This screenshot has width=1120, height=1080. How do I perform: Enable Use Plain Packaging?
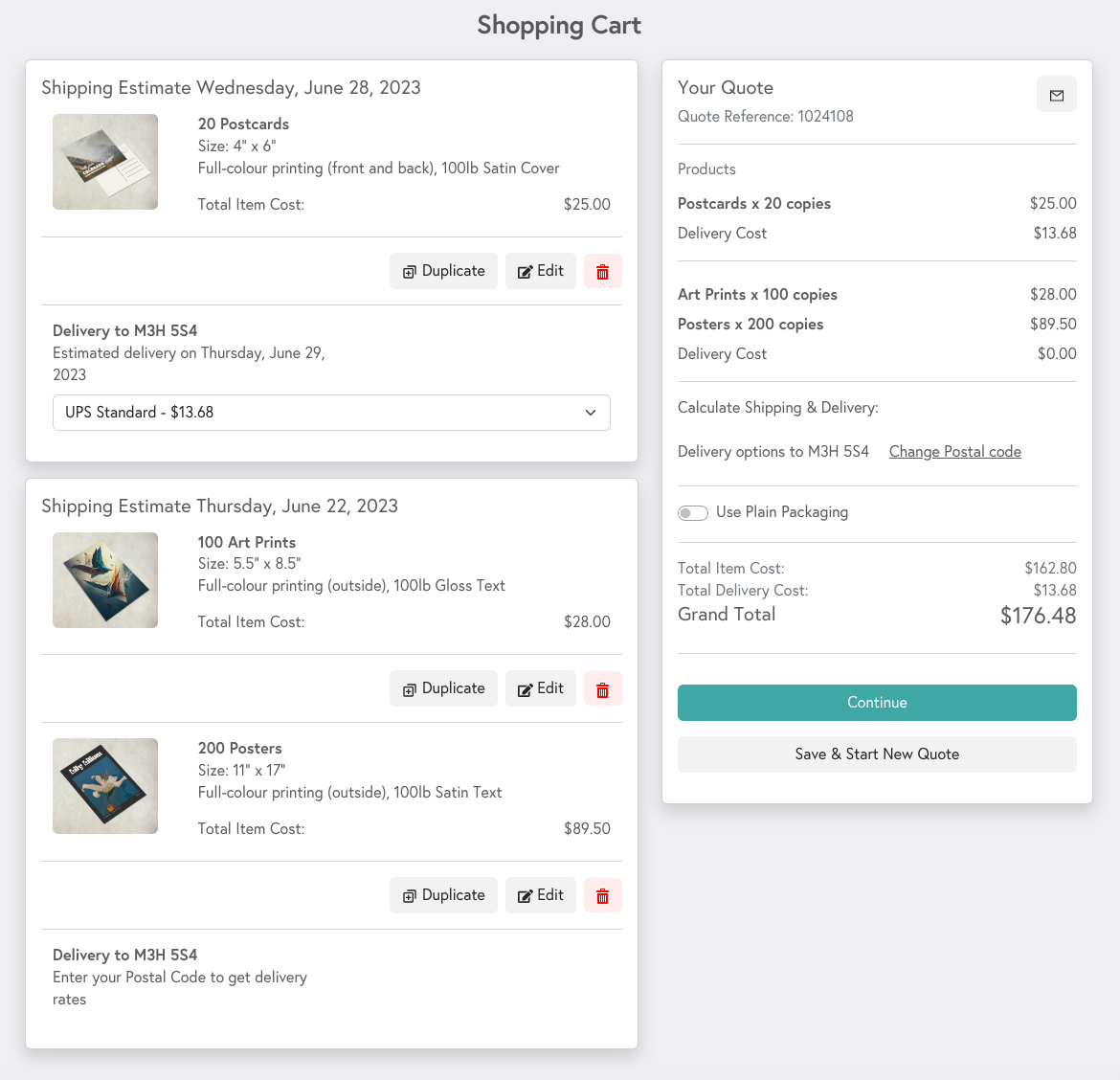coord(692,512)
